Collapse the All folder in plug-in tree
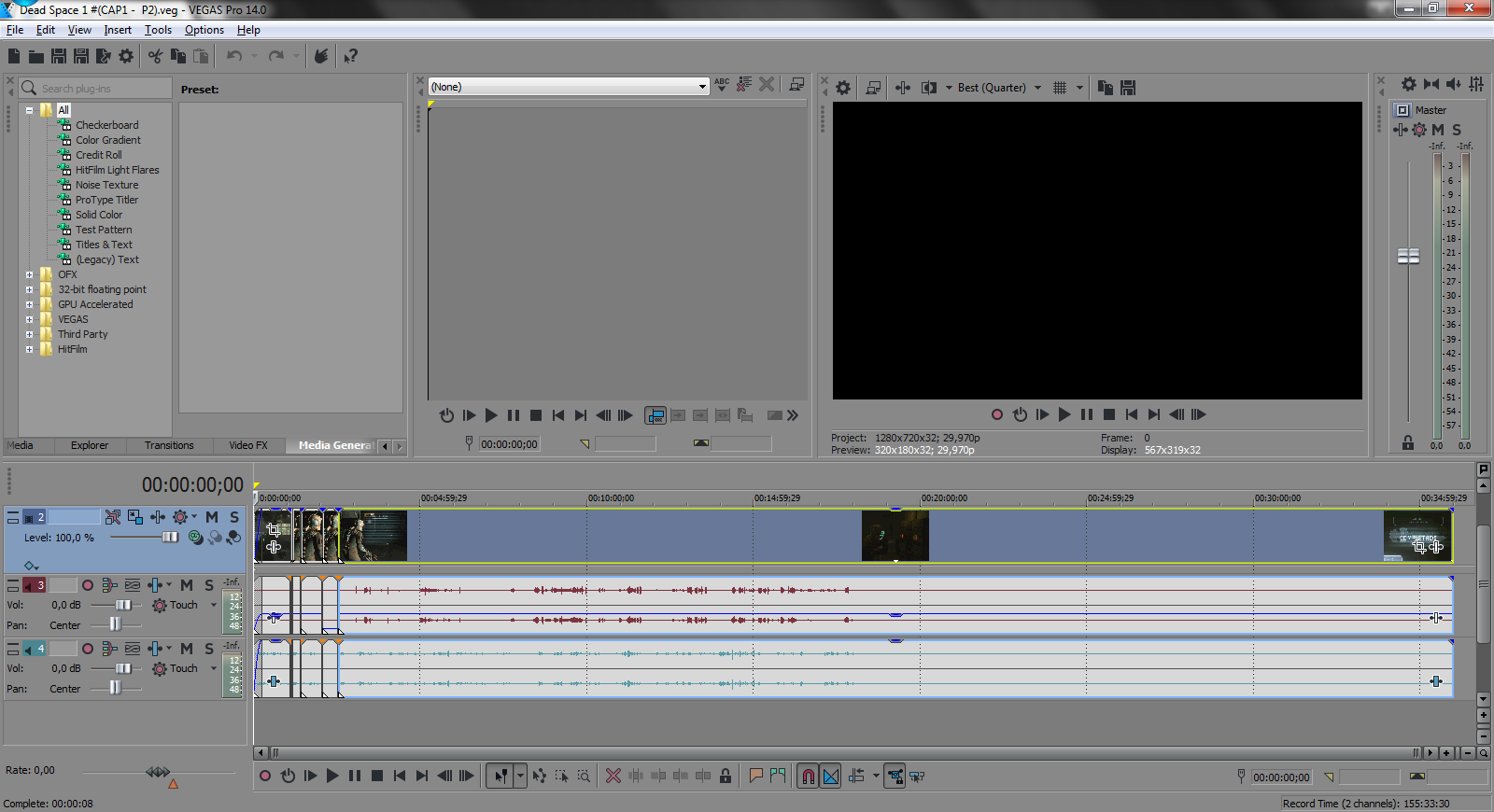The image size is (1494, 812). (29, 110)
